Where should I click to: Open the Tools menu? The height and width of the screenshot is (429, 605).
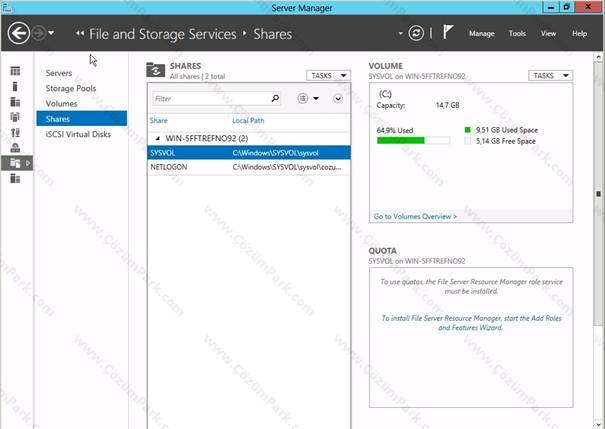517,34
